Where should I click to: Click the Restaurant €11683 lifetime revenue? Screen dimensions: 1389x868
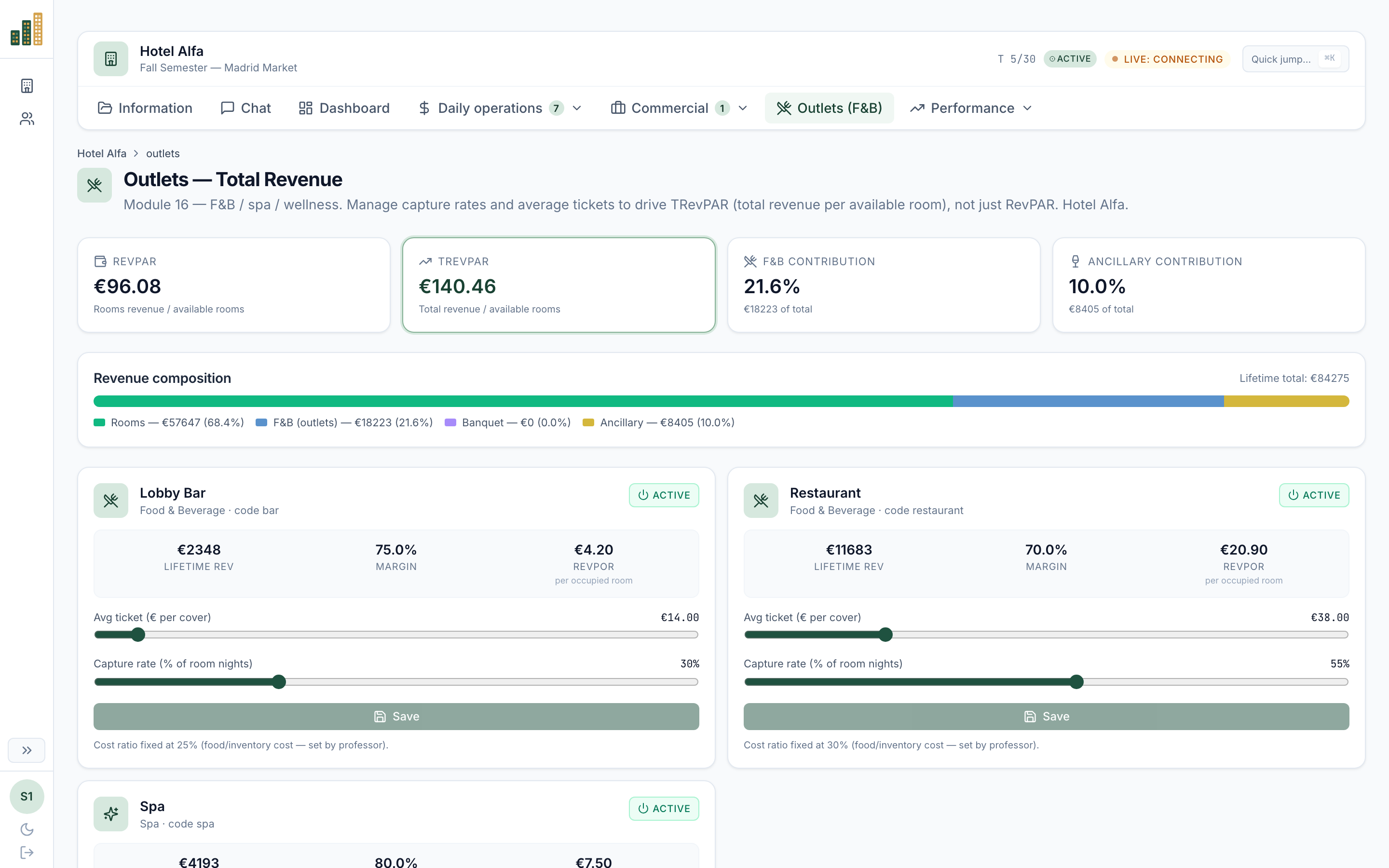[x=849, y=550]
